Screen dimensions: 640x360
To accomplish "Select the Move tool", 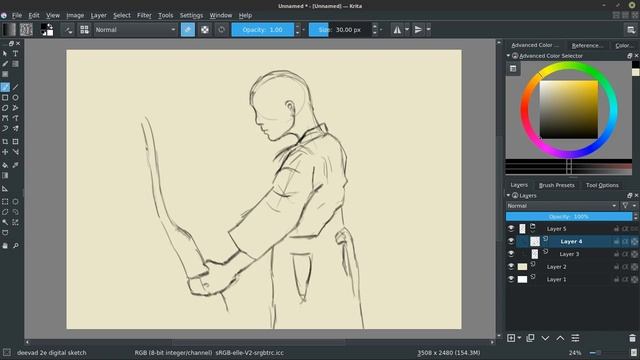I will point(5,152).
